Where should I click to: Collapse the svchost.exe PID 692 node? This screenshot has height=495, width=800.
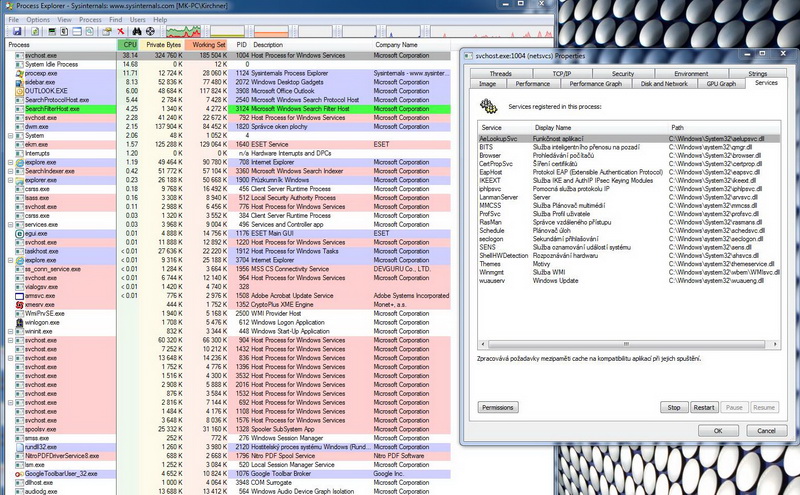tap(10, 403)
